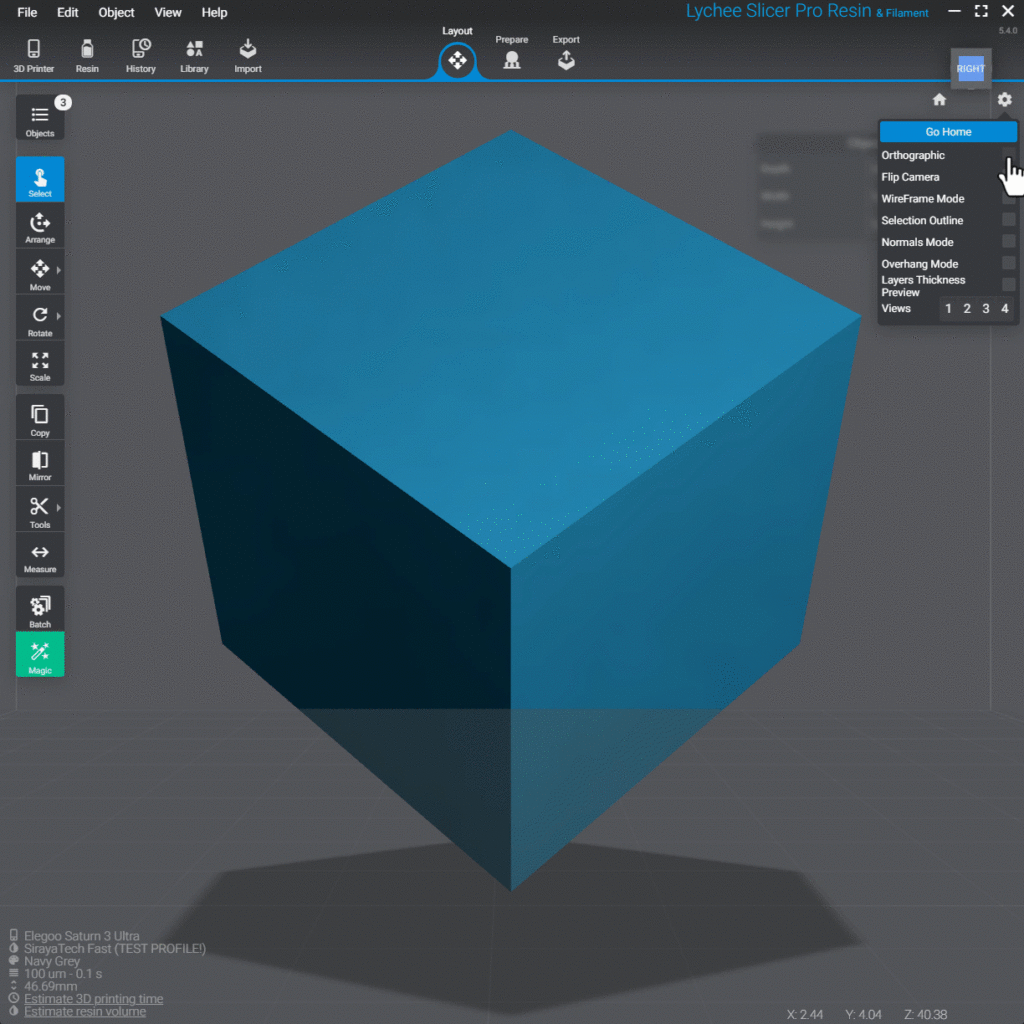This screenshot has height=1024, width=1024.
Task: Click the Resin bottle icon
Action: pyautogui.click(x=87, y=55)
